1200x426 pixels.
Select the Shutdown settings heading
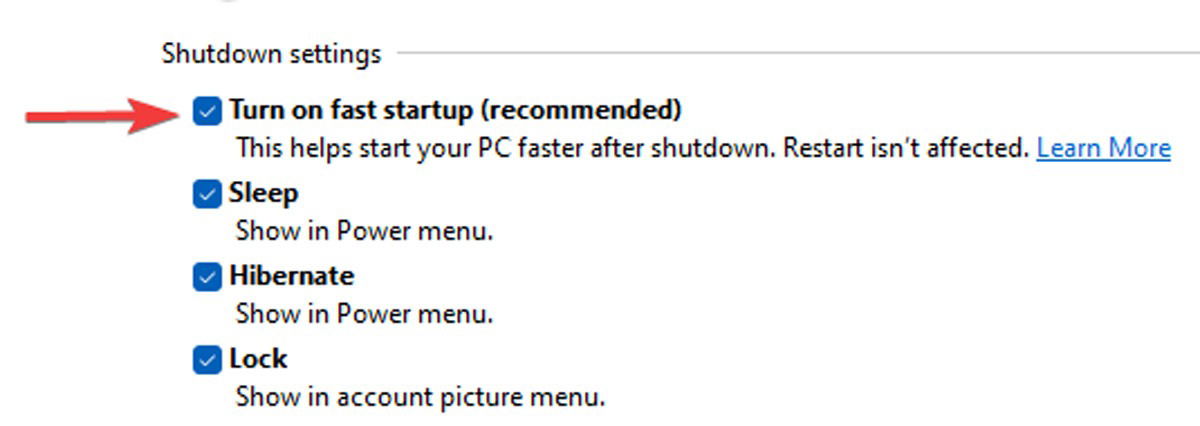(x=271, y=54)
